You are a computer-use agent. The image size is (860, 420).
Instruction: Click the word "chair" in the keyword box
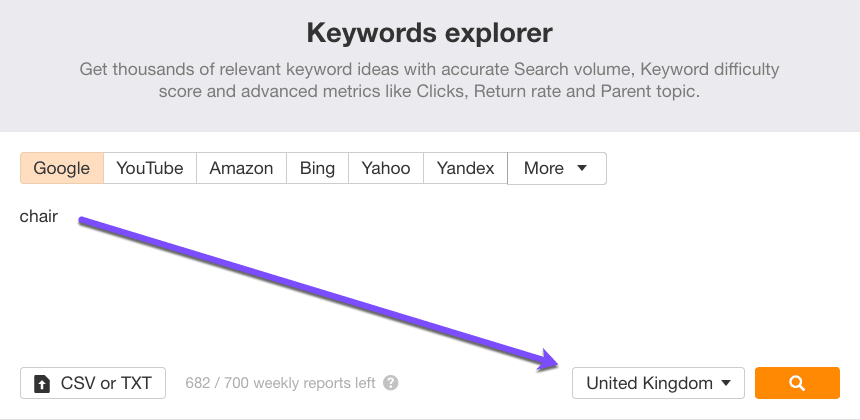click(x=39, y=216)
